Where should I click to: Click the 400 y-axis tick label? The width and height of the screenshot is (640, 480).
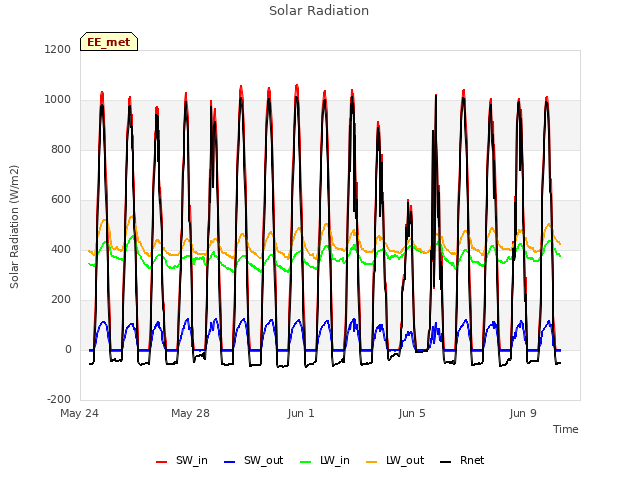[x=61, y=249]
